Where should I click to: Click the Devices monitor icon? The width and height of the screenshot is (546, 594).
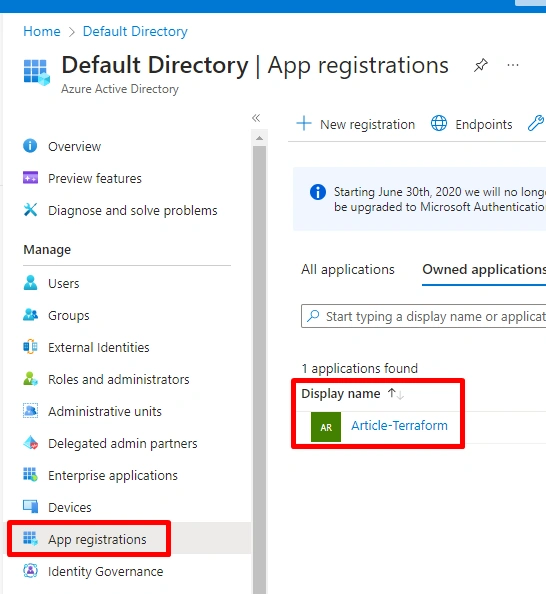pos(30,506)
